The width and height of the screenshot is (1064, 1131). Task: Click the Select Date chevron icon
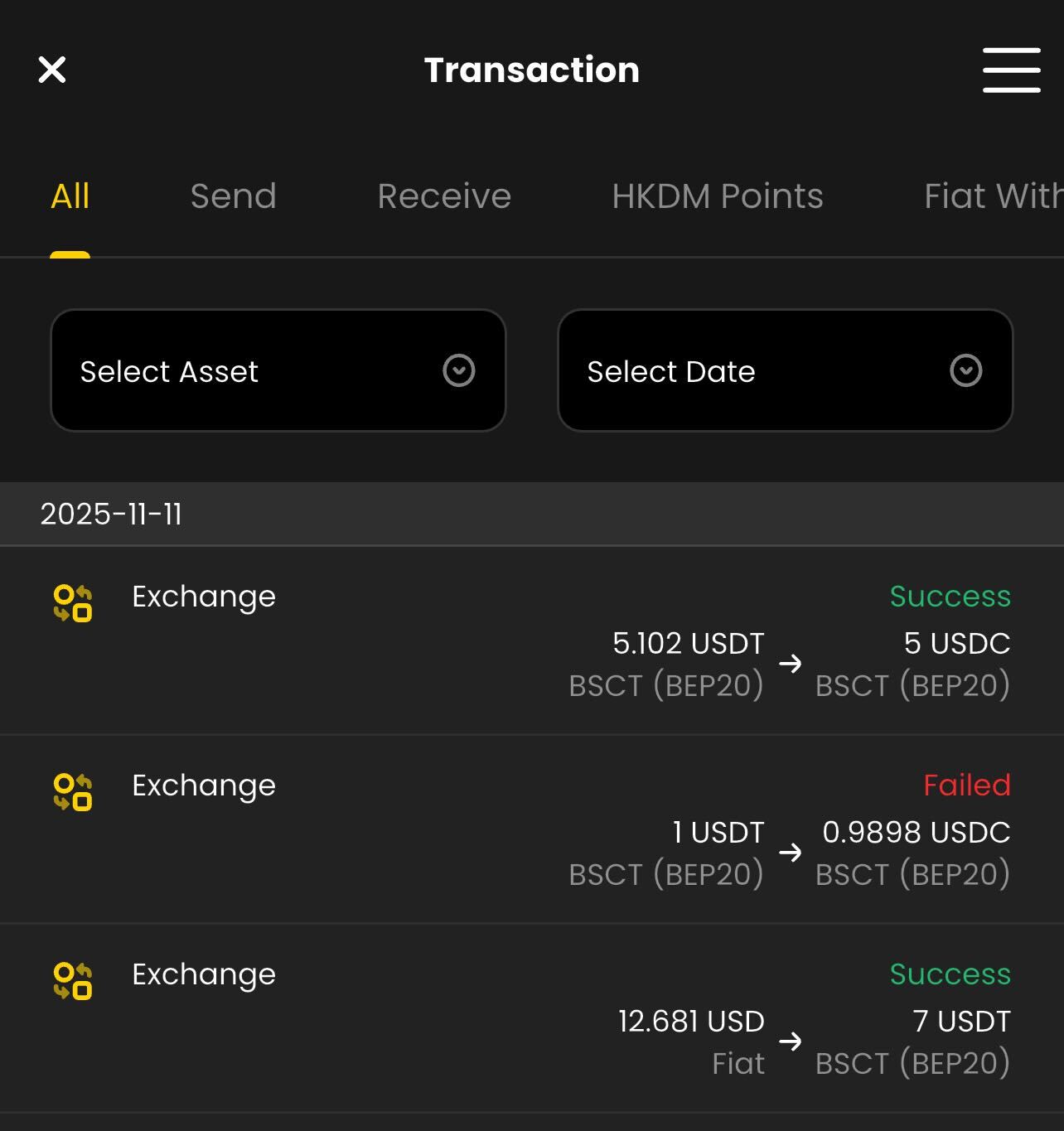click(x=965, y=370)
